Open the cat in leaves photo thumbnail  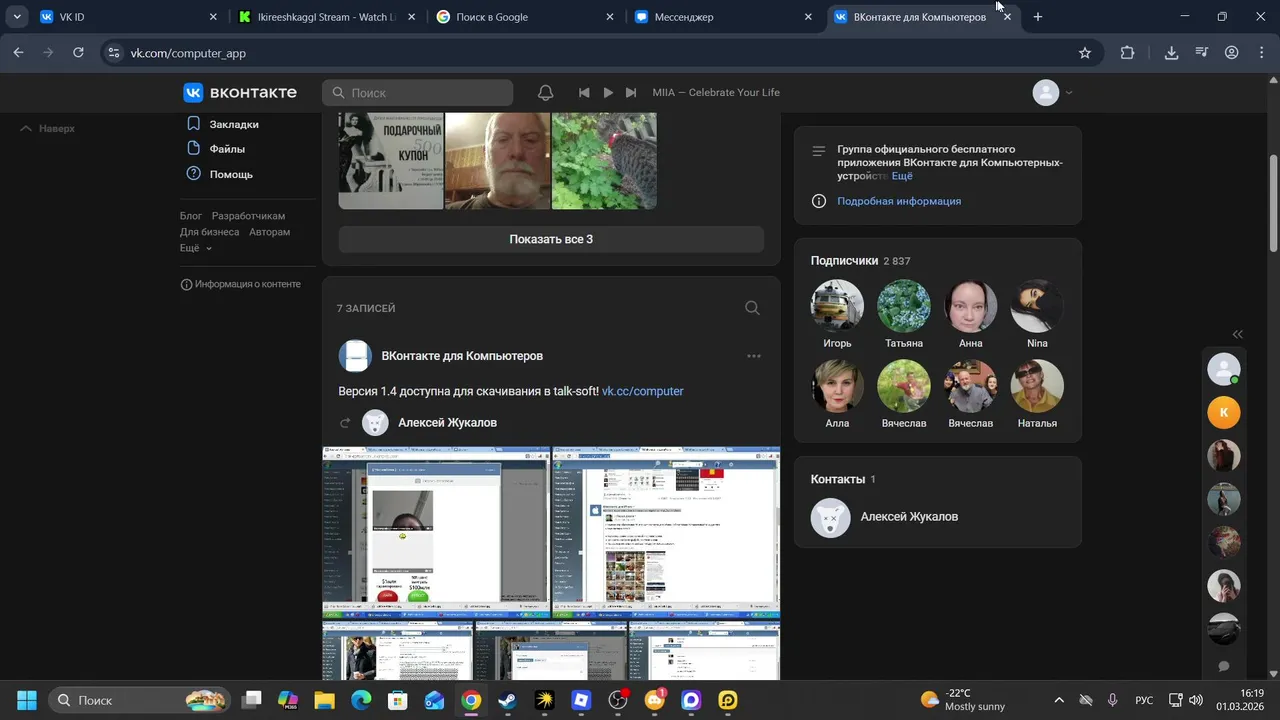click(604, 160)
